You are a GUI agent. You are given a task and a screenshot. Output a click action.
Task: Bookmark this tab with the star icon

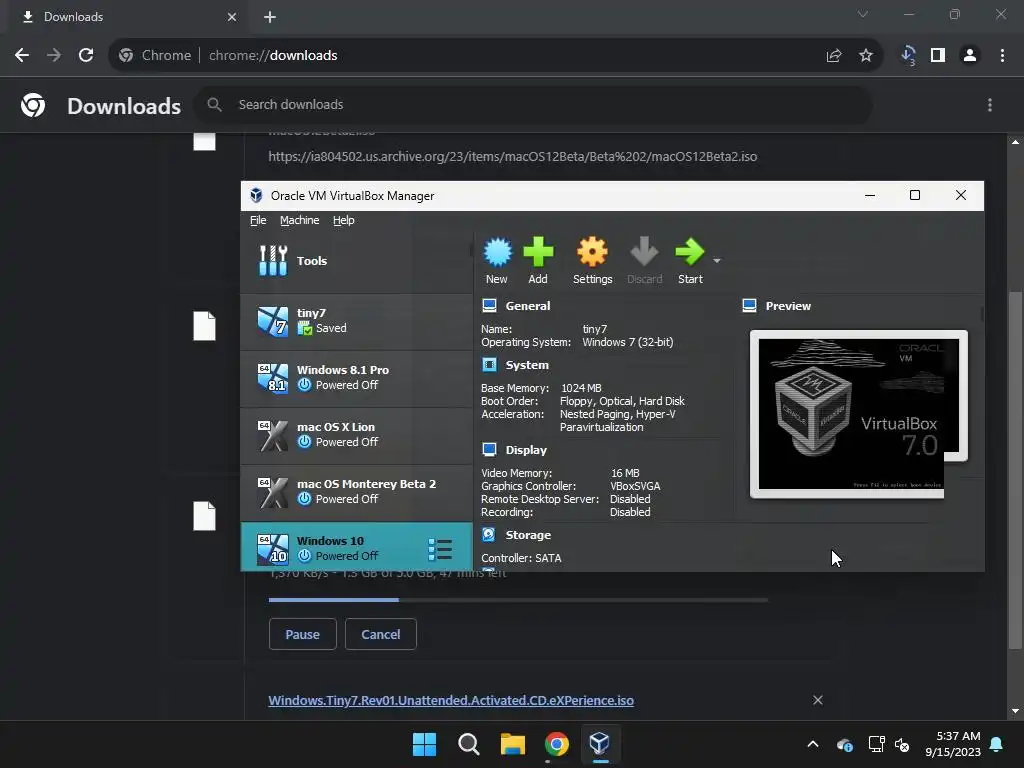click(x=866, y=56)
